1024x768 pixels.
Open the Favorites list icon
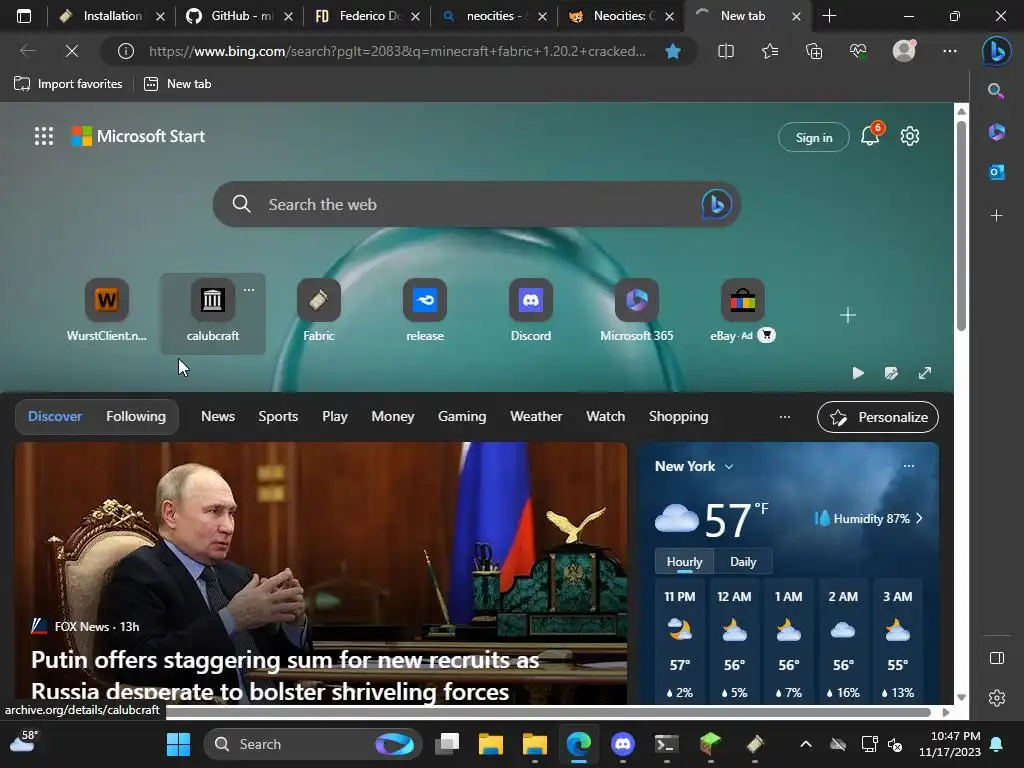(770, 51)
